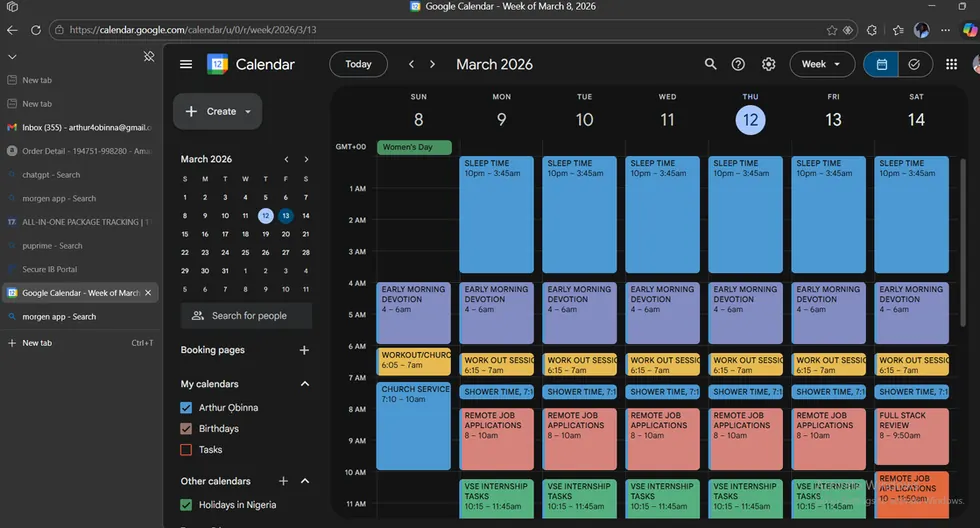This screenshot has height=528, width=980.
Task: Select Sunday 8 date header
Action: coord(419,119)
